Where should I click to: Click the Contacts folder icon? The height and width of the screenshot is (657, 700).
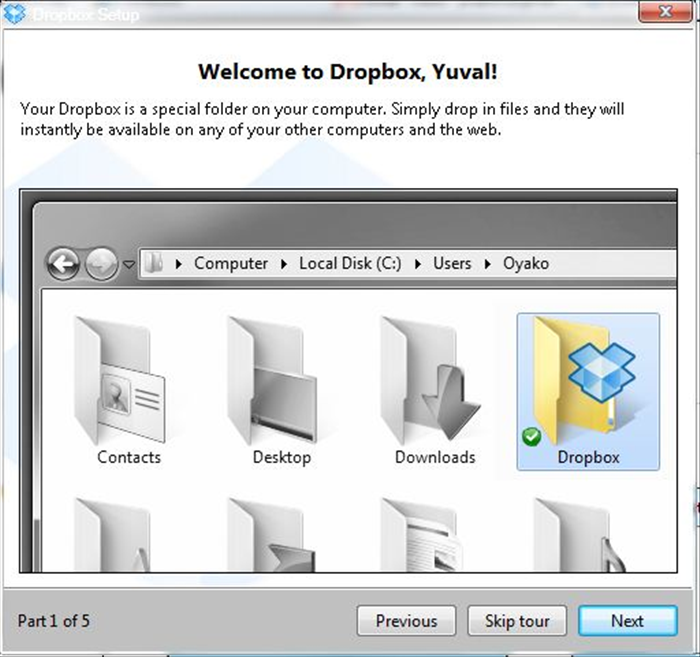click(120, 381)
